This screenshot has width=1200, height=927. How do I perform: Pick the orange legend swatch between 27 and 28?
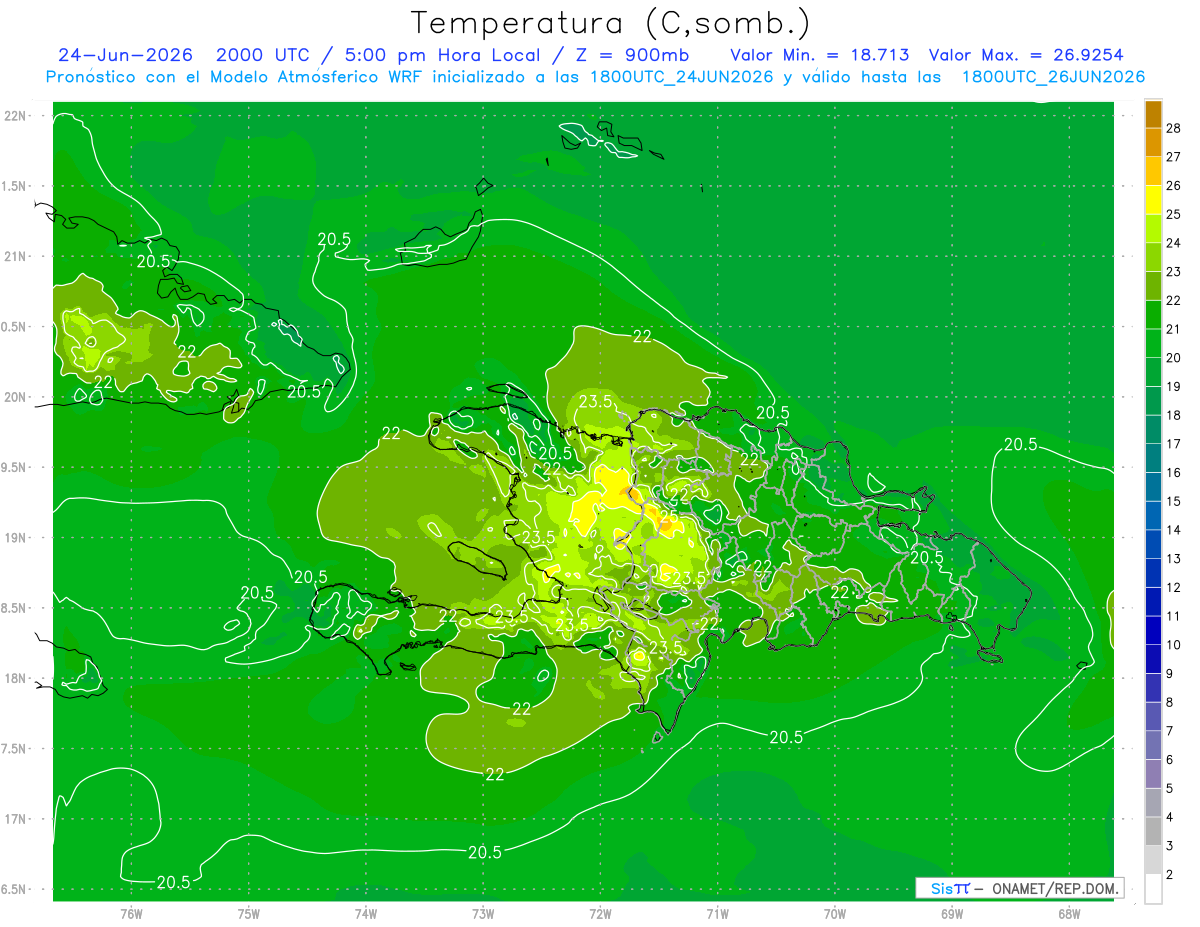click(x=1153, y=143)
